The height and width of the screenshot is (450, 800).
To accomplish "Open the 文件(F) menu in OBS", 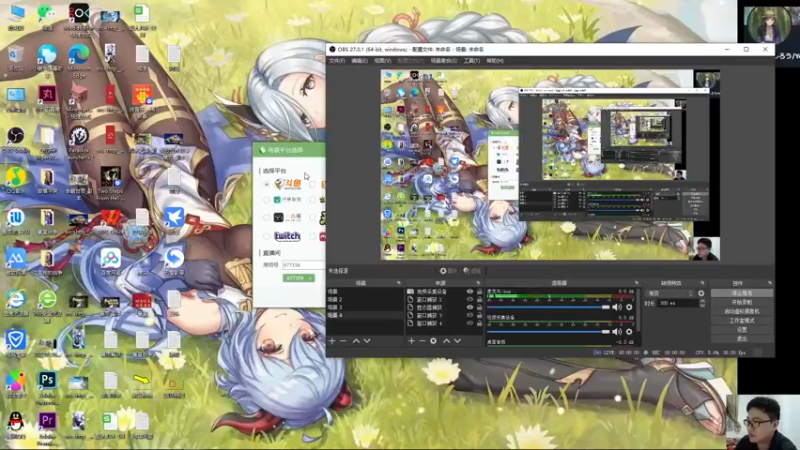I will coord(337,61).
